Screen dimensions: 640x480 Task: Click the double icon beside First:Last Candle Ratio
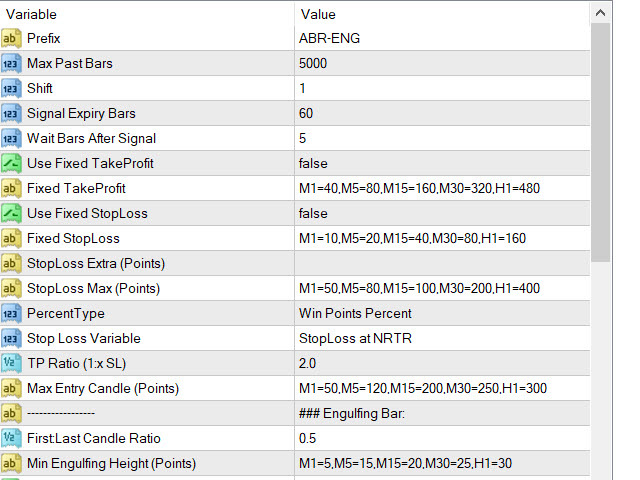pyautogui.click(x=11, y=438)
